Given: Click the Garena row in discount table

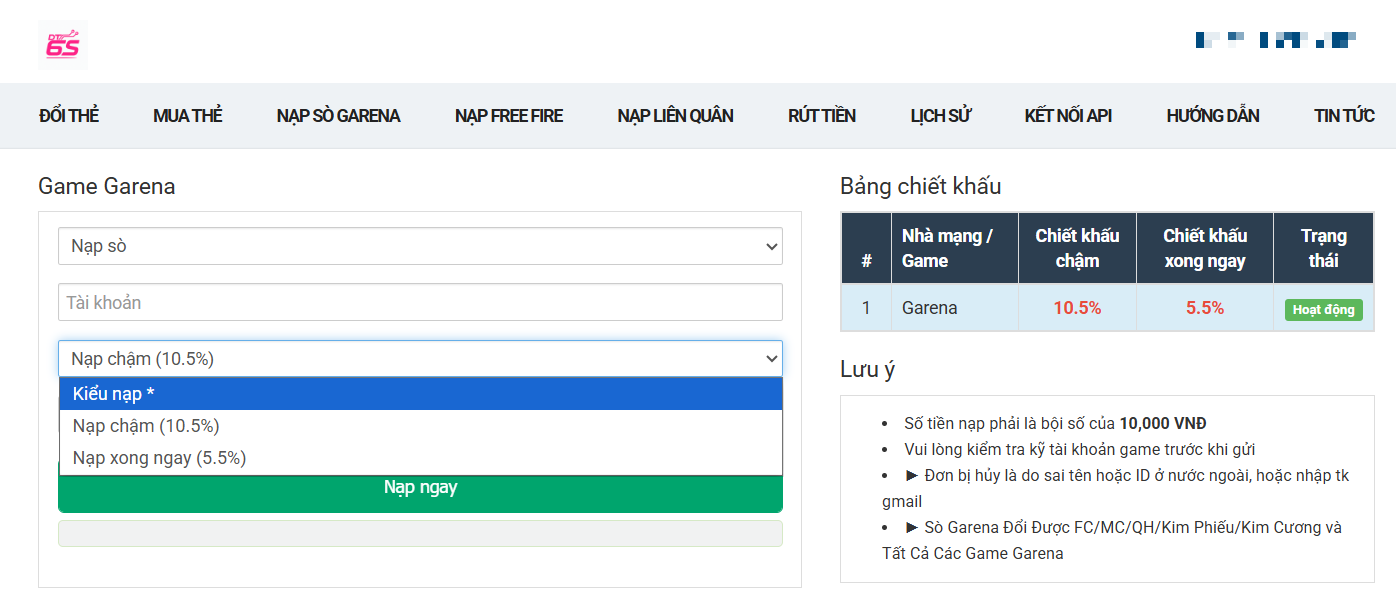Looking at the screenshot, I should [929, 308].
